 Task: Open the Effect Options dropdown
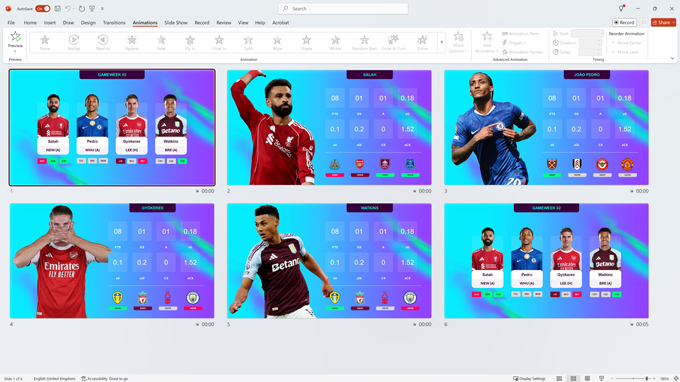coord(458,42)
